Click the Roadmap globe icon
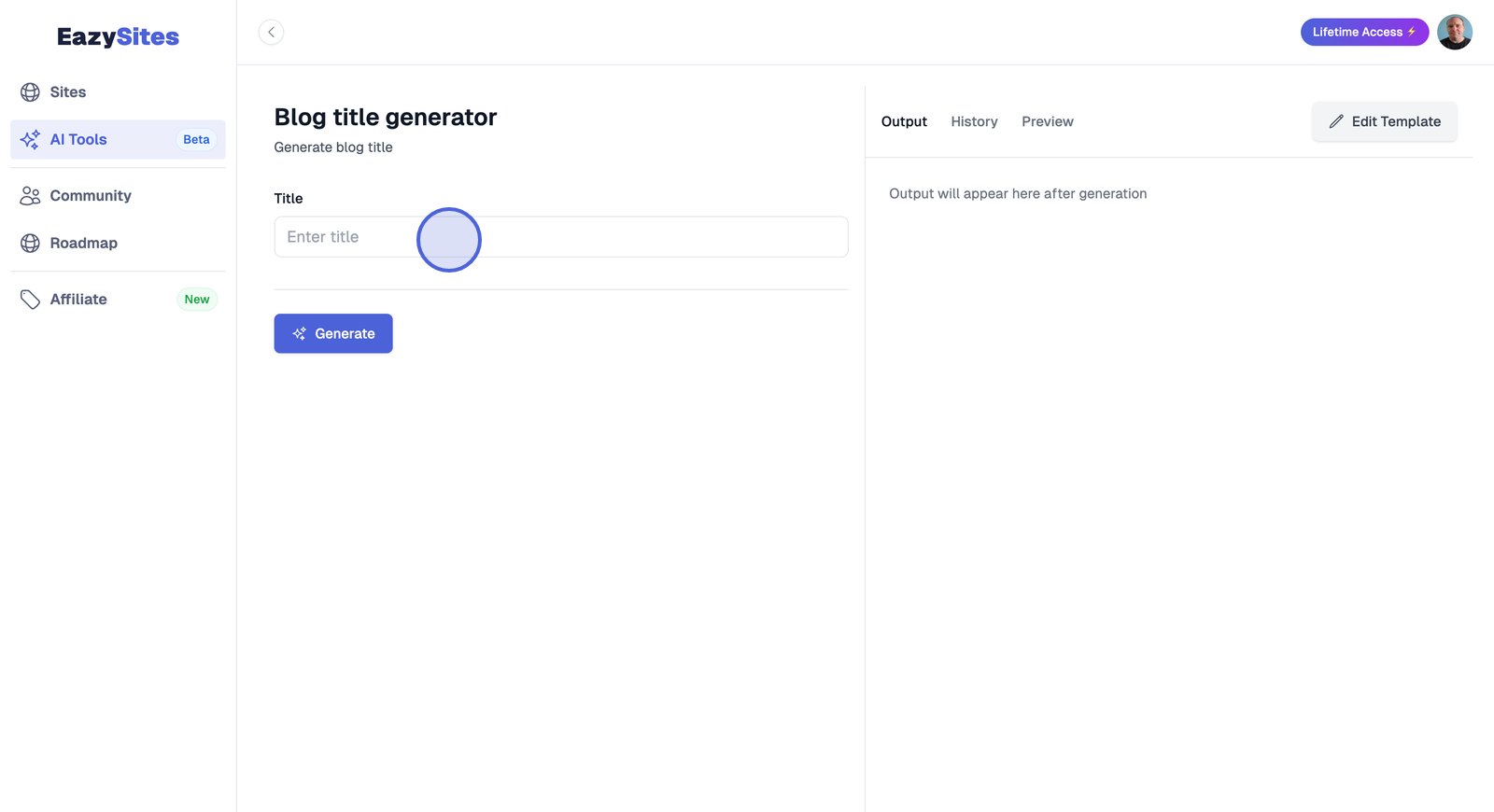 point(30,244)
